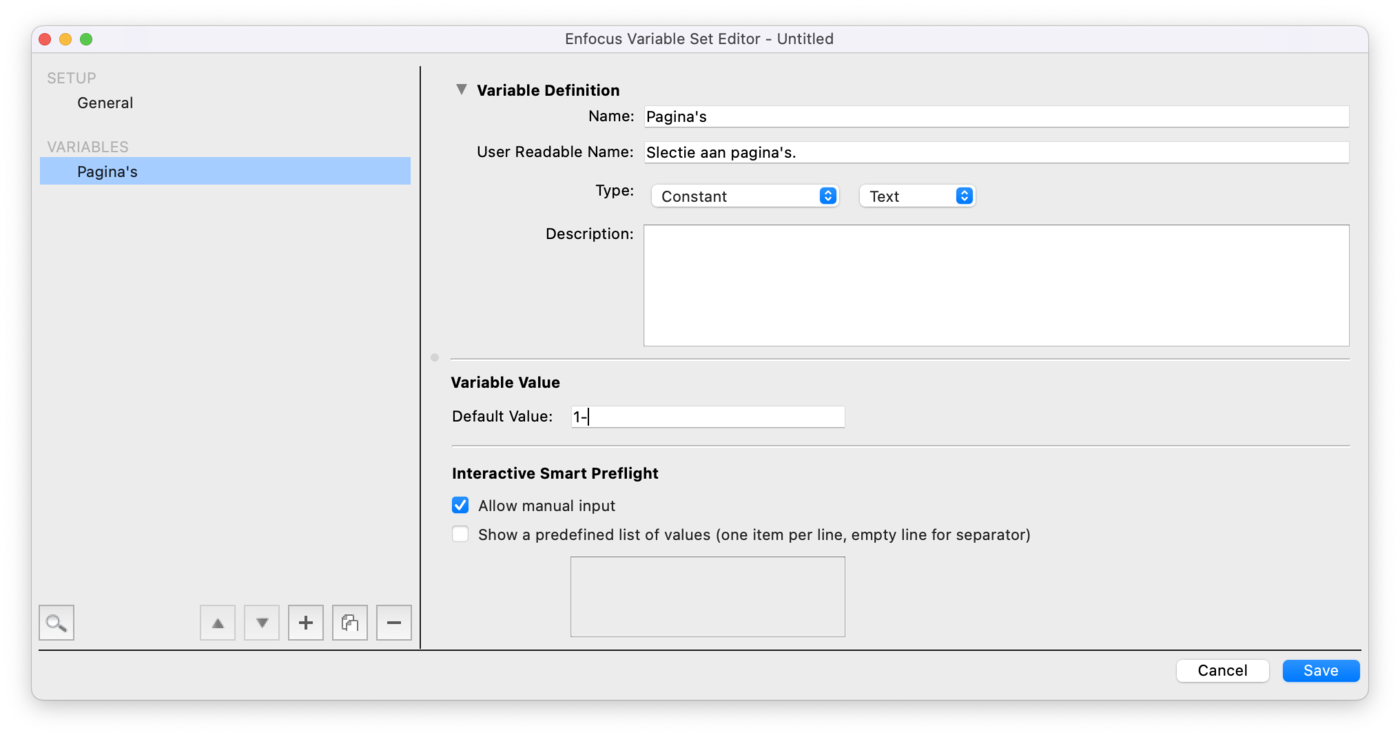Click the Interactive Smart Preflight heading
Image resolution: width=1400 pixels, height=737 pixels.
(555, 473)
